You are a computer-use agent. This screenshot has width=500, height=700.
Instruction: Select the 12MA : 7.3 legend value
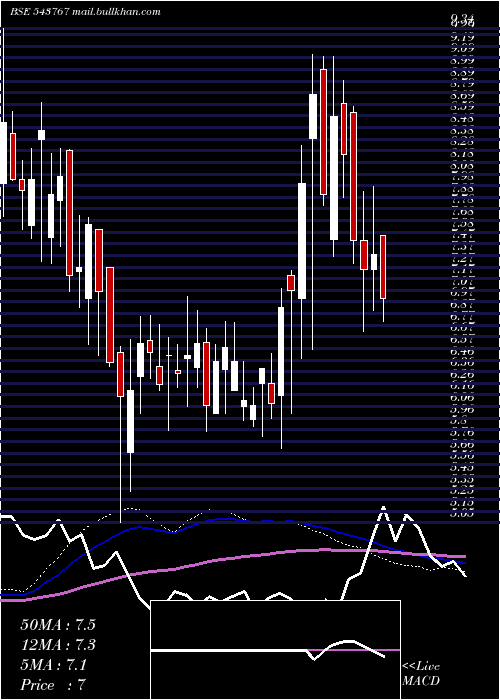click(x=58, y=645)
